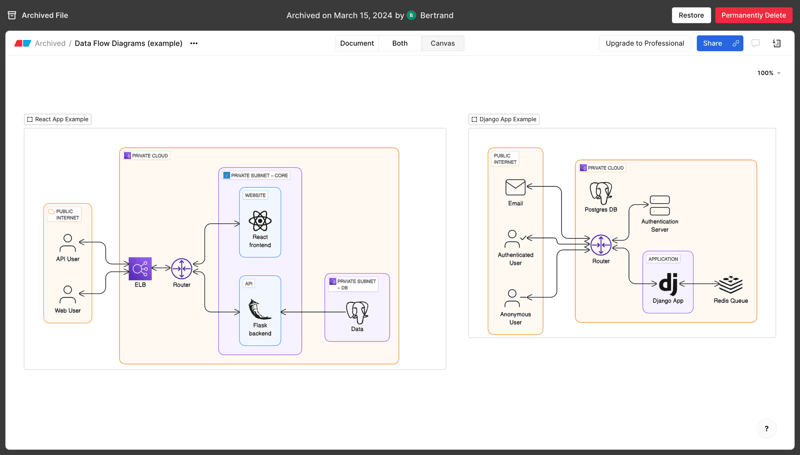The height and width of the screenshot is (455, 800).
Task: Switch to Document view
Action: (357, 44)
